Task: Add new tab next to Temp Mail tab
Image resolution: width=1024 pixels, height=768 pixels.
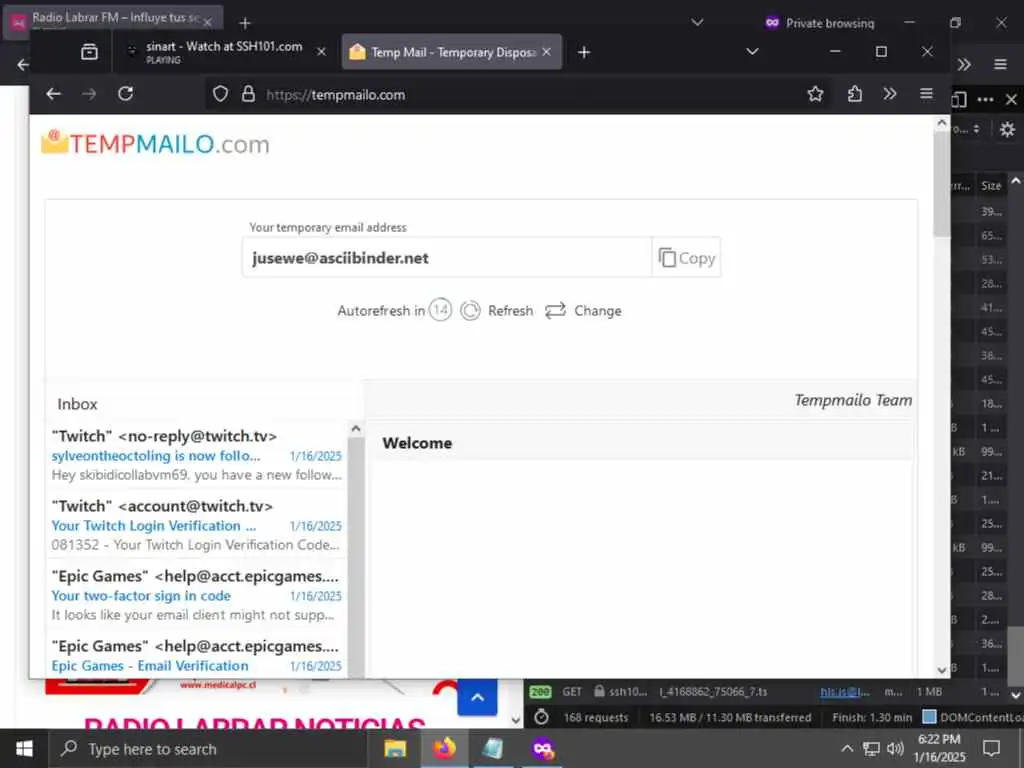Action: coord(584,52)
